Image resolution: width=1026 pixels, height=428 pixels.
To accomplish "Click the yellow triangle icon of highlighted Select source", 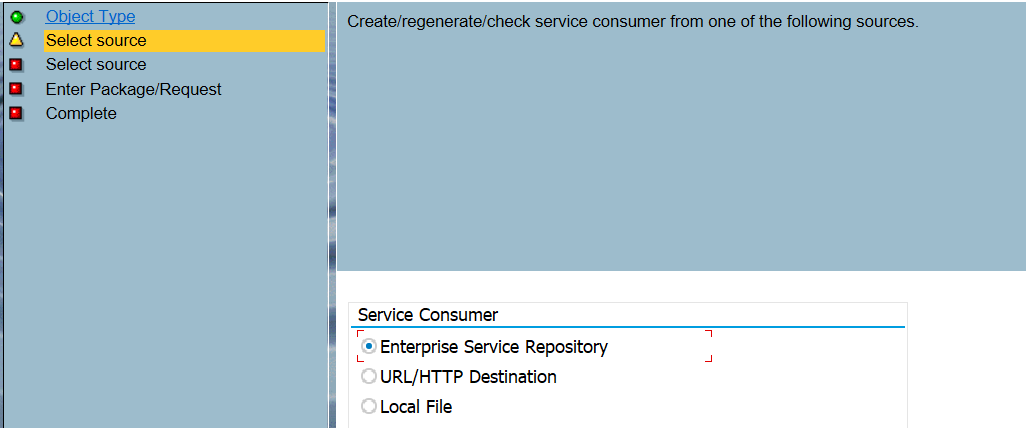I will coord(17,41).
